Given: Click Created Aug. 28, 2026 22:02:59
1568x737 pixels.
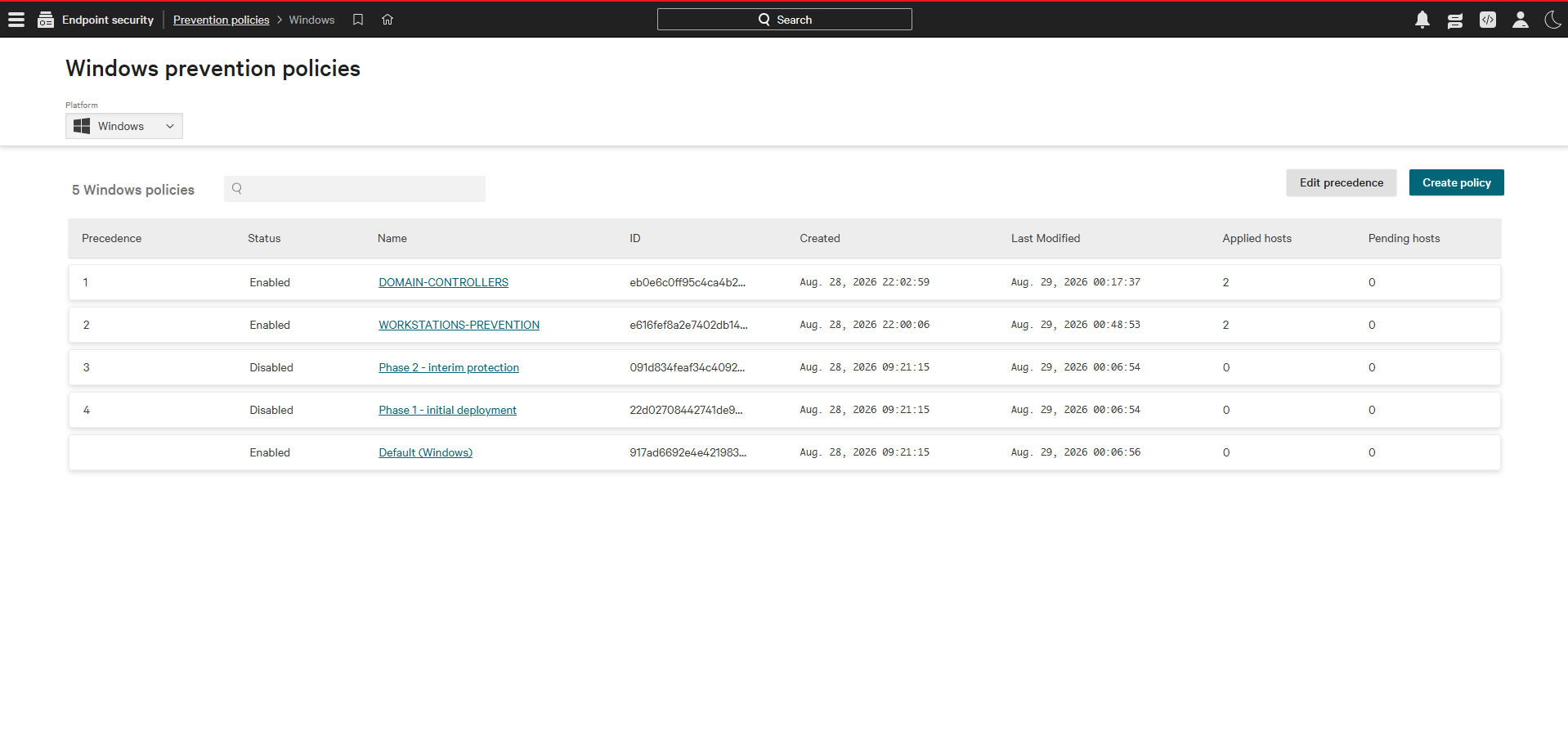Looking at the screenshot, I should tap(864, 282).
